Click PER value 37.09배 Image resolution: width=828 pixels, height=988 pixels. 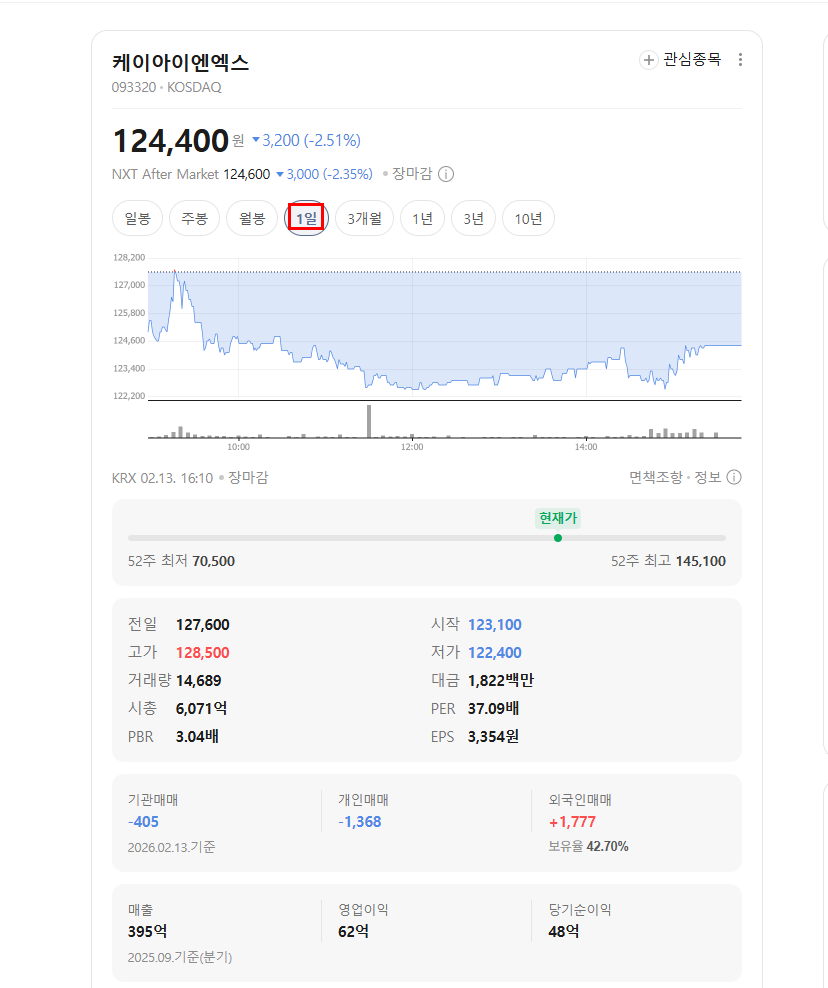pyautogui.click(x=493, y=709)
